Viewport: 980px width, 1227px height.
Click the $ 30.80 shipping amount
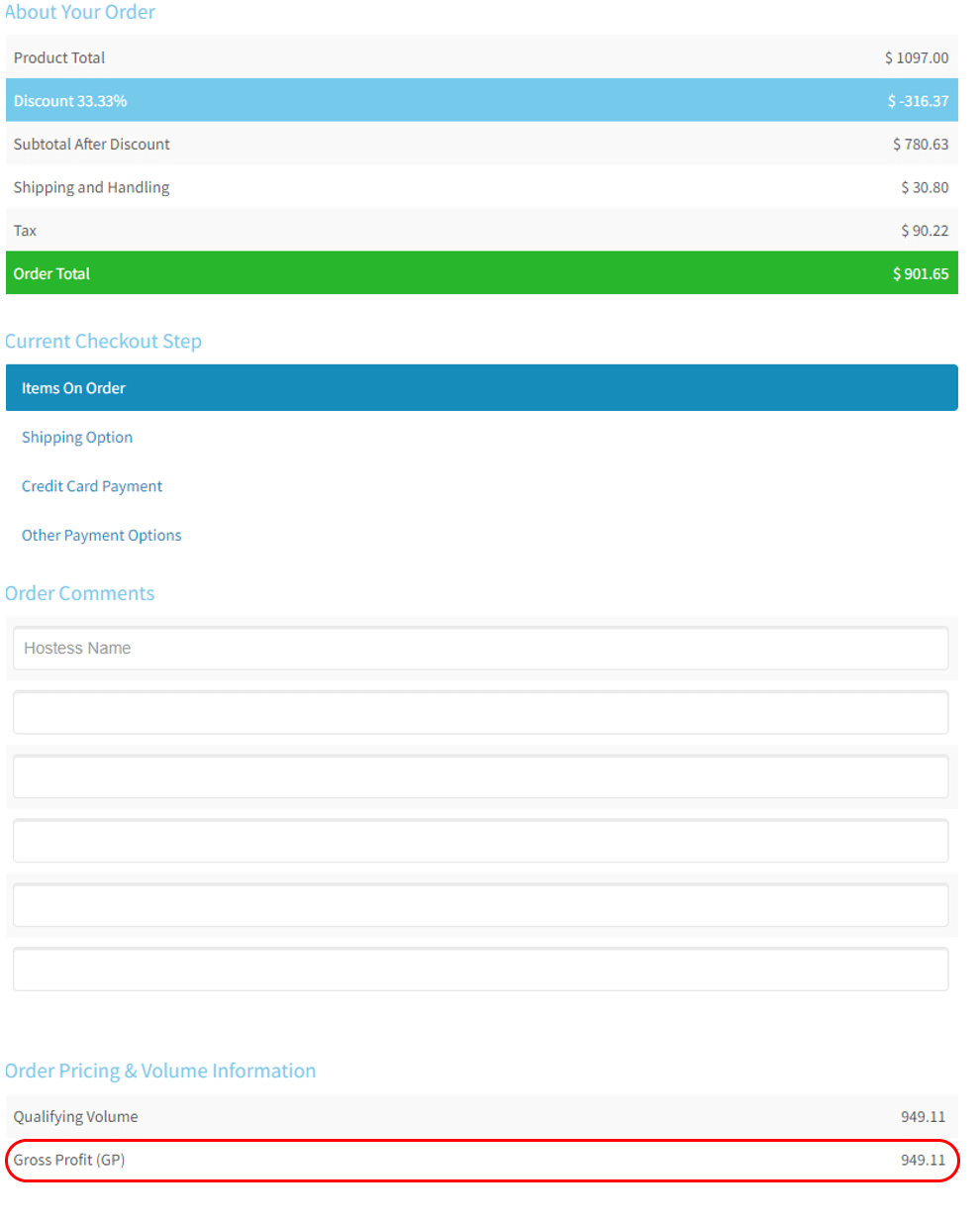(925, 187)
